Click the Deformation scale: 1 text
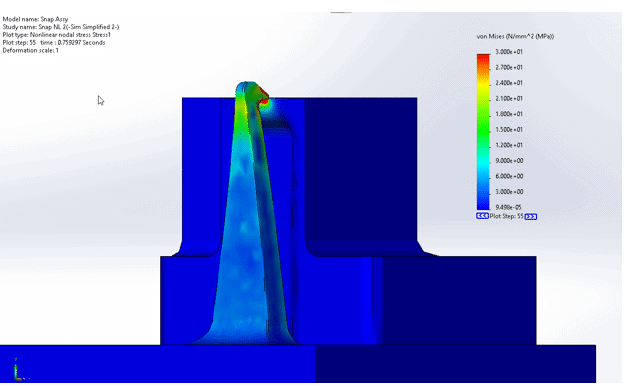This screenshot has width=624, height=387. point(31,51)
